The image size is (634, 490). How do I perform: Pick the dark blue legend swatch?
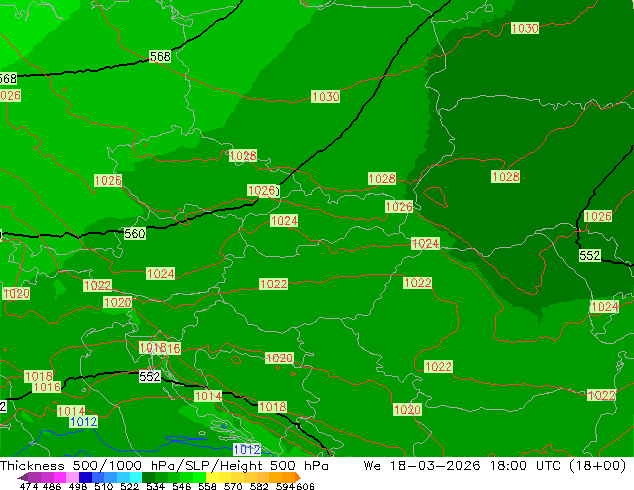tap(85, 477)
